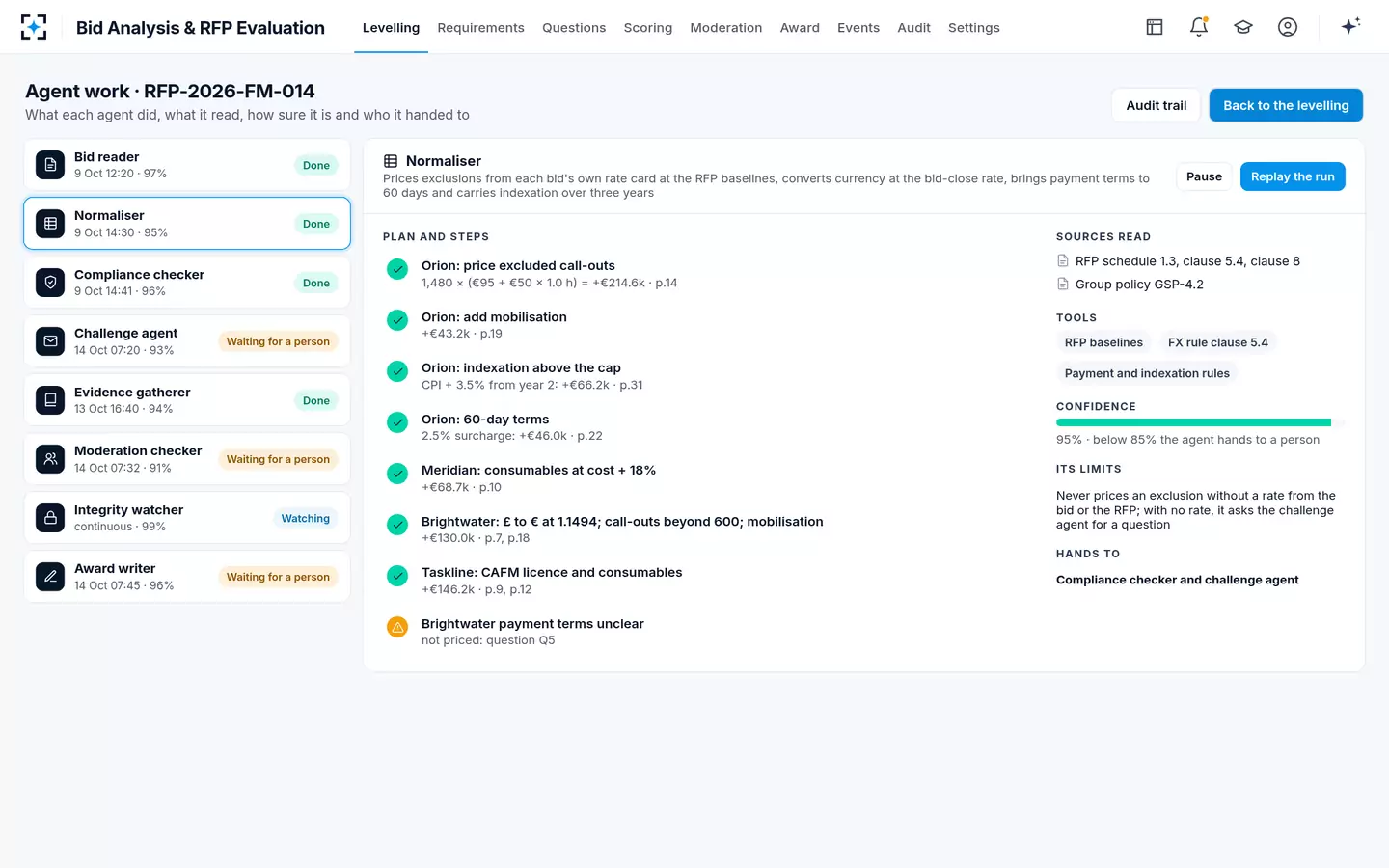Viewport: 1389px width, 868px height.
Task: Click document icon next to RFP schedule 1.3
Action: point(1063,260)
